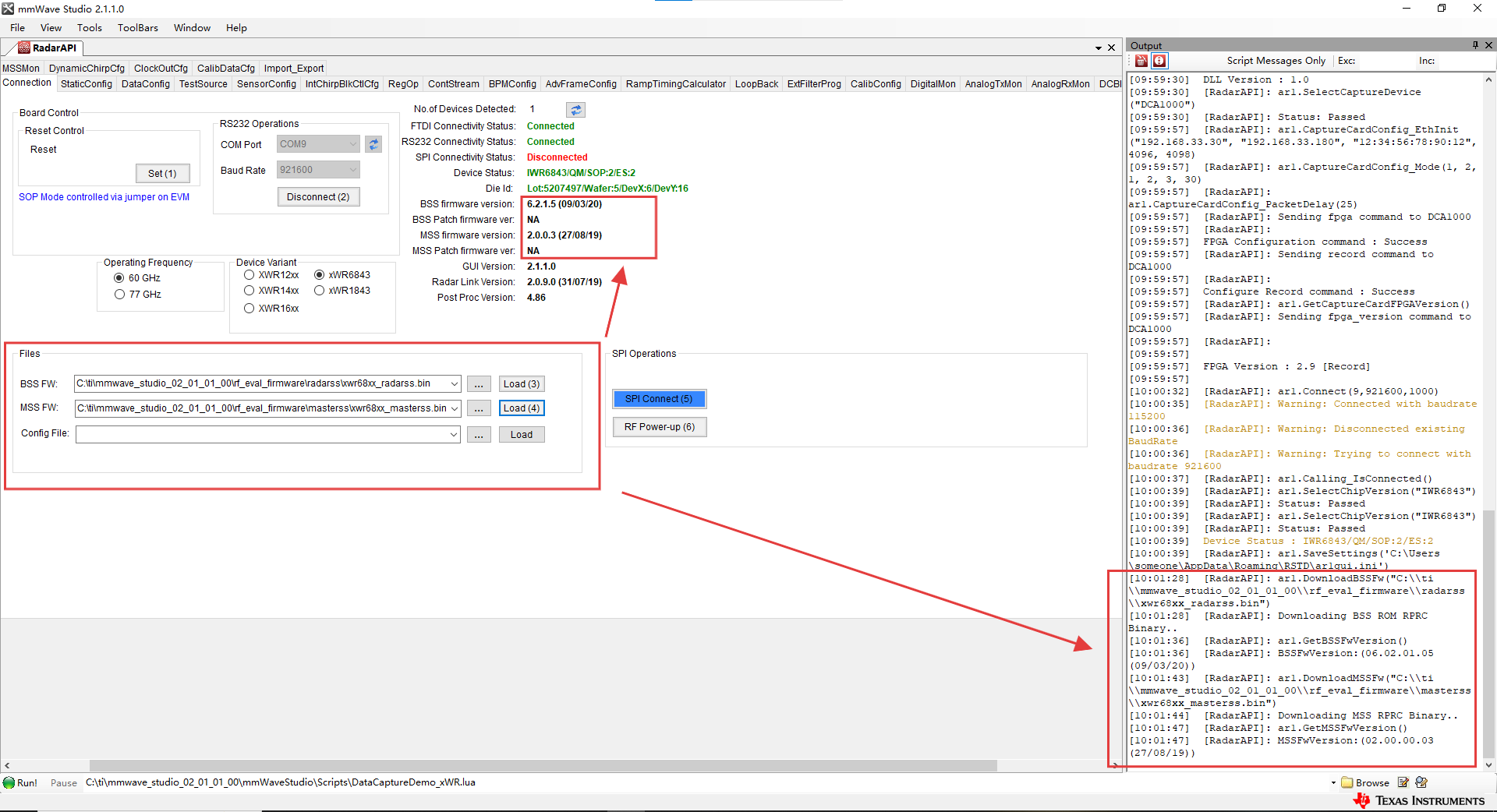Click the Disconnect (2) button
This screenshot has width=1497, height=812.
click(318, 197)
